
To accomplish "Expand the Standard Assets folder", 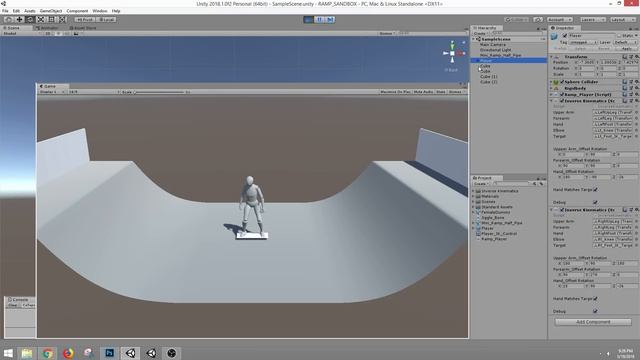I will (473, 207).
